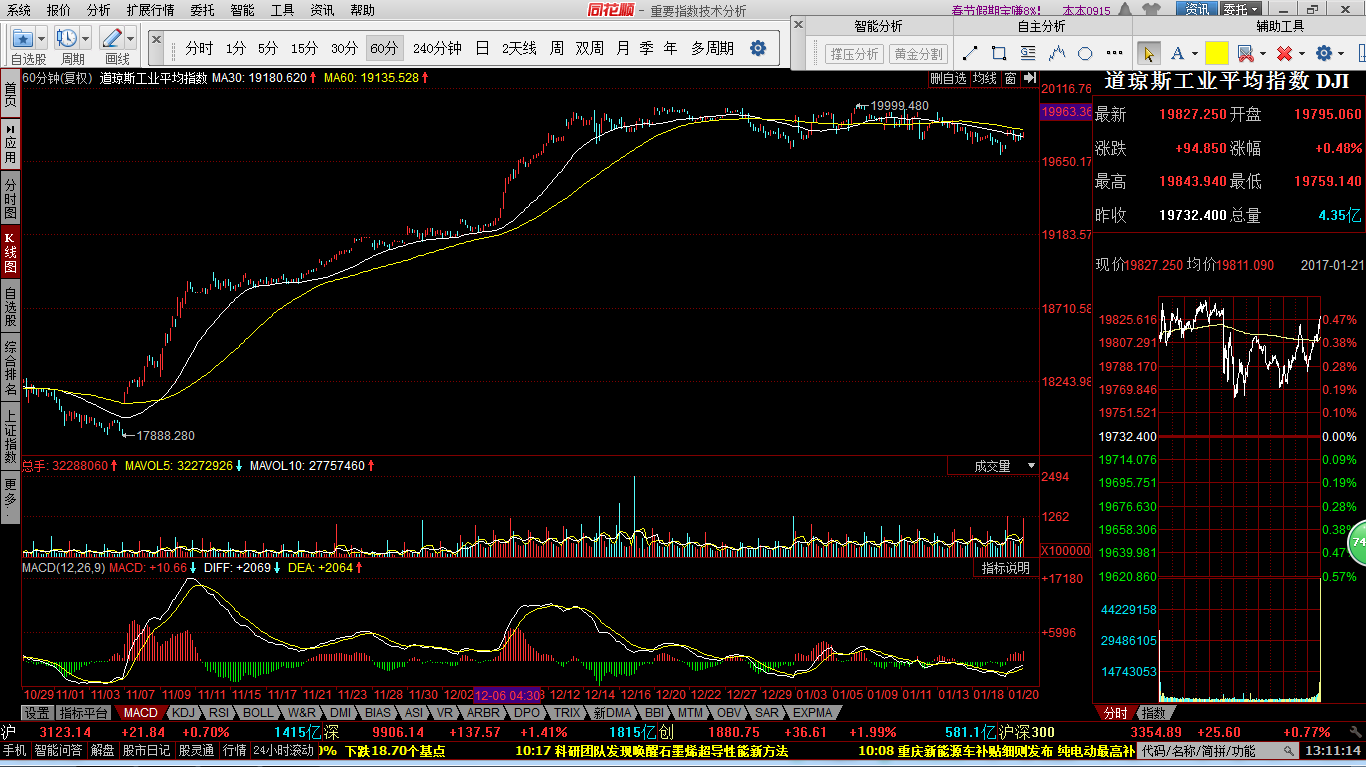Screen dimensions: 1366x767
Task: Click the save/cut drawing icon
Action: (1245, 53)
